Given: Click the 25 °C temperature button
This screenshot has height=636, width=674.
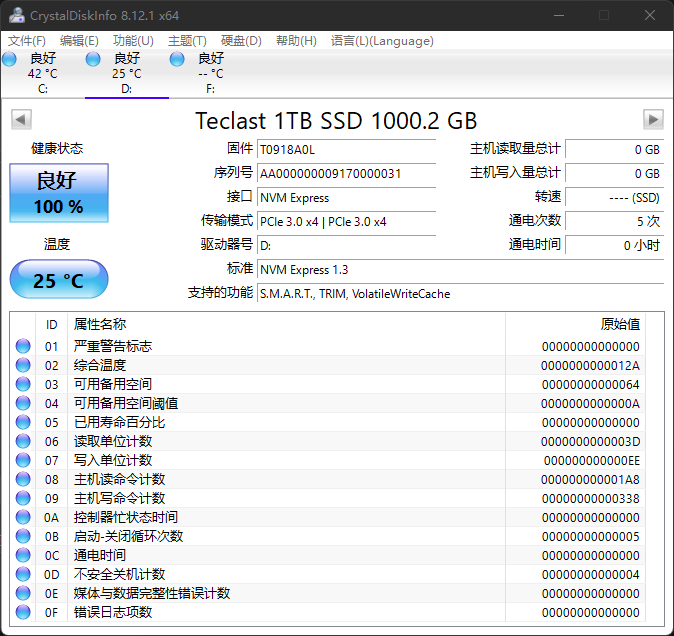Looking at the screenshot, I should point(58,280).
